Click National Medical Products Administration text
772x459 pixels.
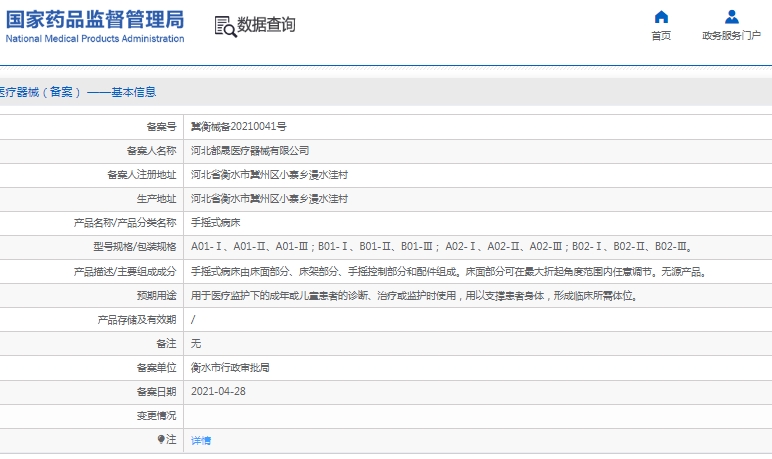[x=95, y=38]
